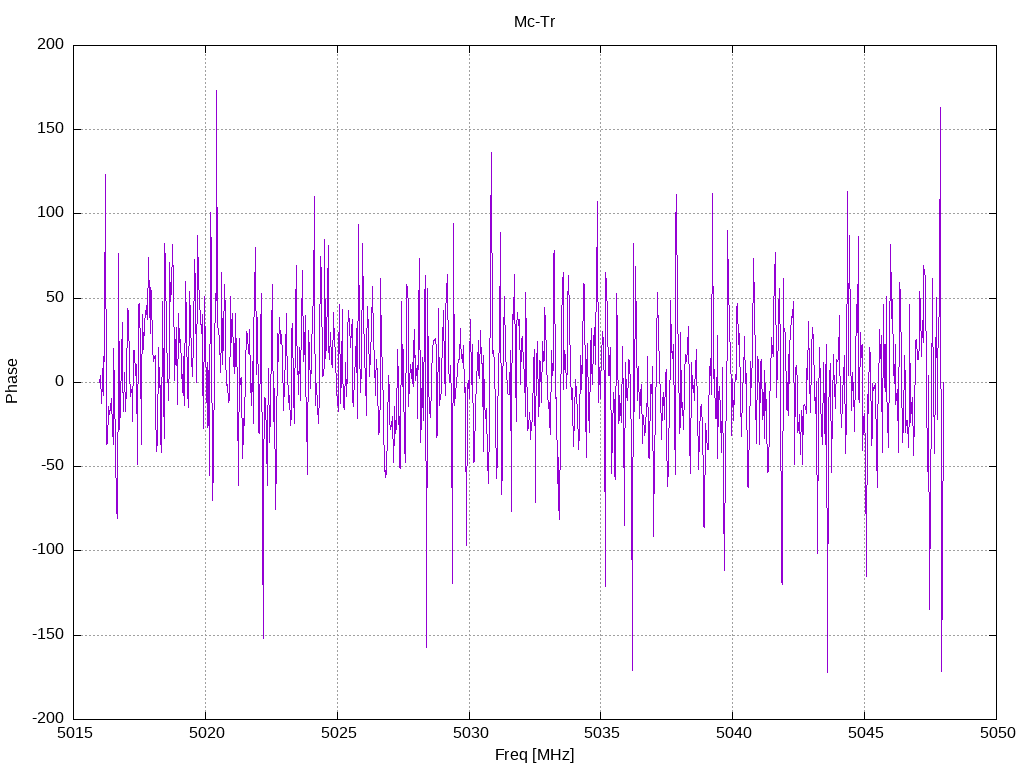Click the y-axis tick label '-100'
This screenshot has width=1024, height=768.
[48, 550]
